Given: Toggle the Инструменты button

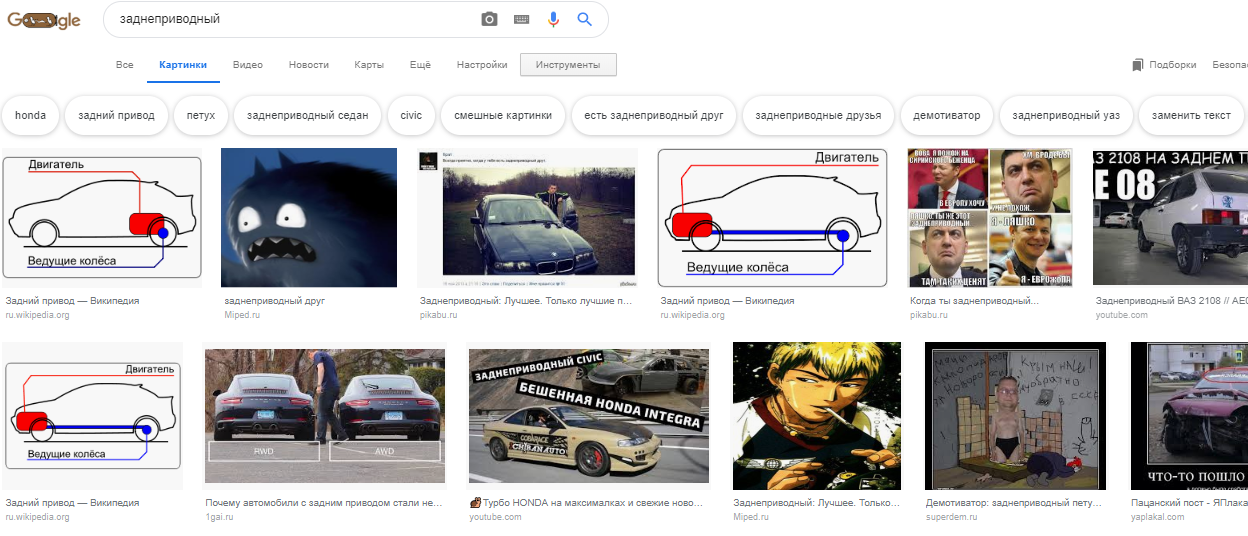Looking at the screenshot, I should 568,65.
